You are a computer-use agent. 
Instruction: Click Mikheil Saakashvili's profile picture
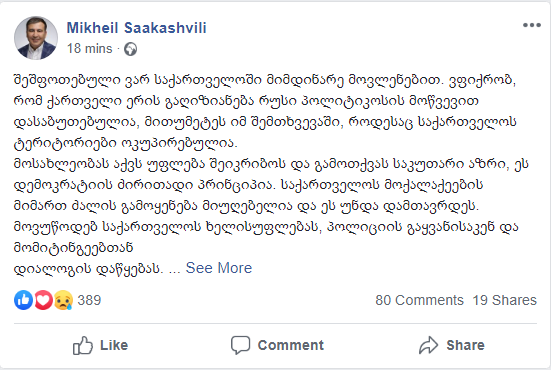pyautogui.click(x=36, y=38)
